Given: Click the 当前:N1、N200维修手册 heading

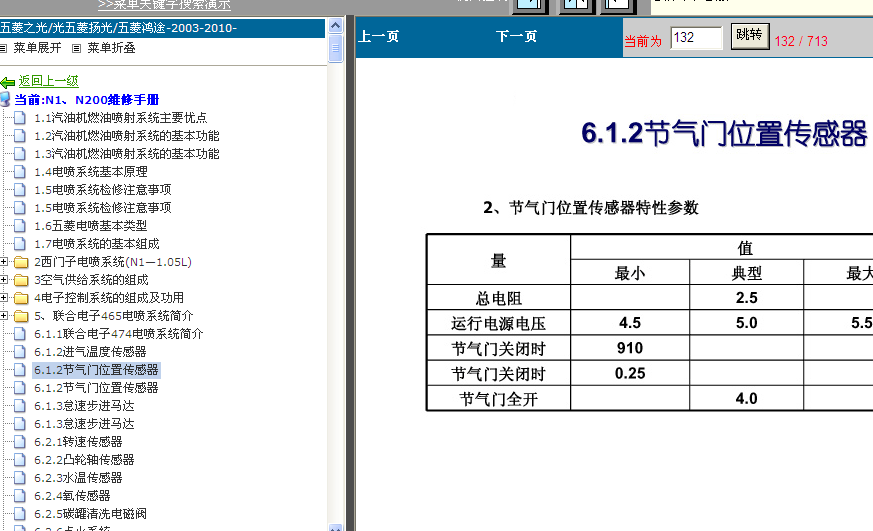Looking at the screenshot, I should [x=87, y=100].
